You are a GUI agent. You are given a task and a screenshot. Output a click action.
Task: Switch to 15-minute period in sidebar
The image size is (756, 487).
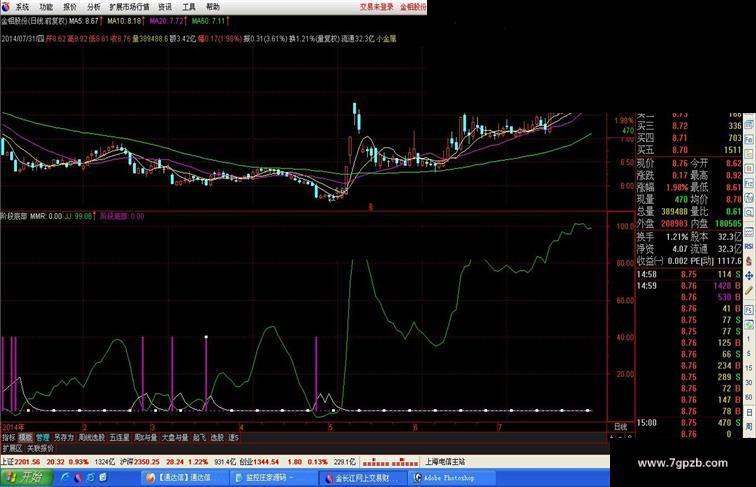tap(749, 368)
